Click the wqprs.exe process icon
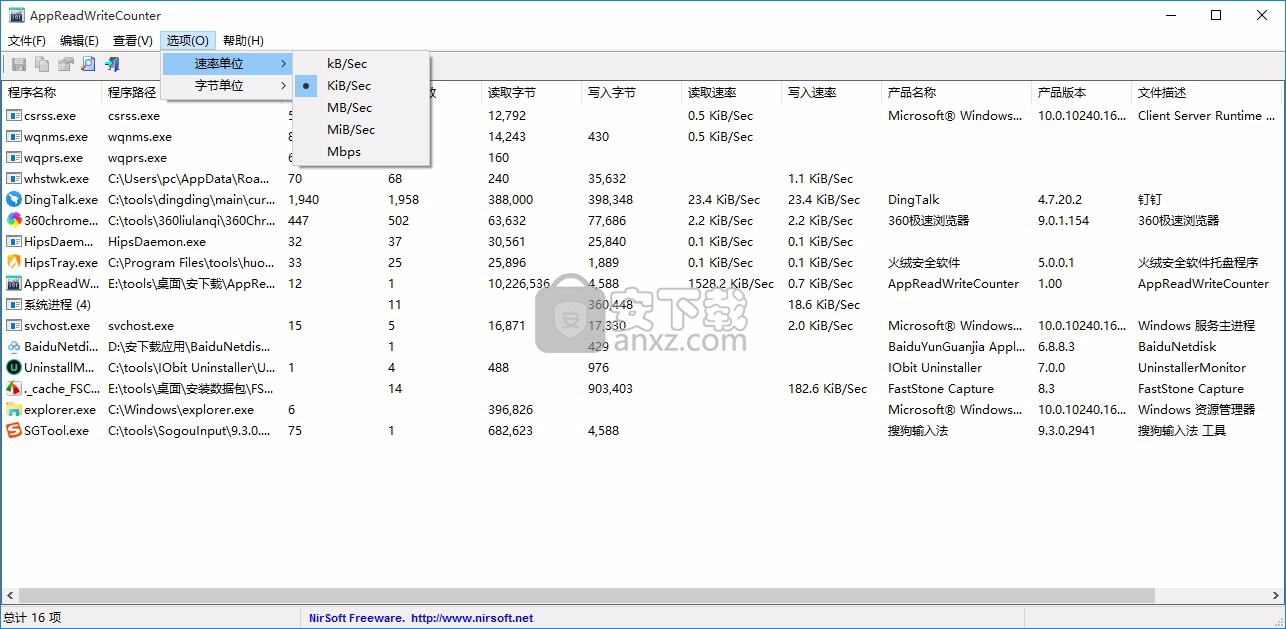The height and width of the screenshot is (629, 1286). (14, 158)
